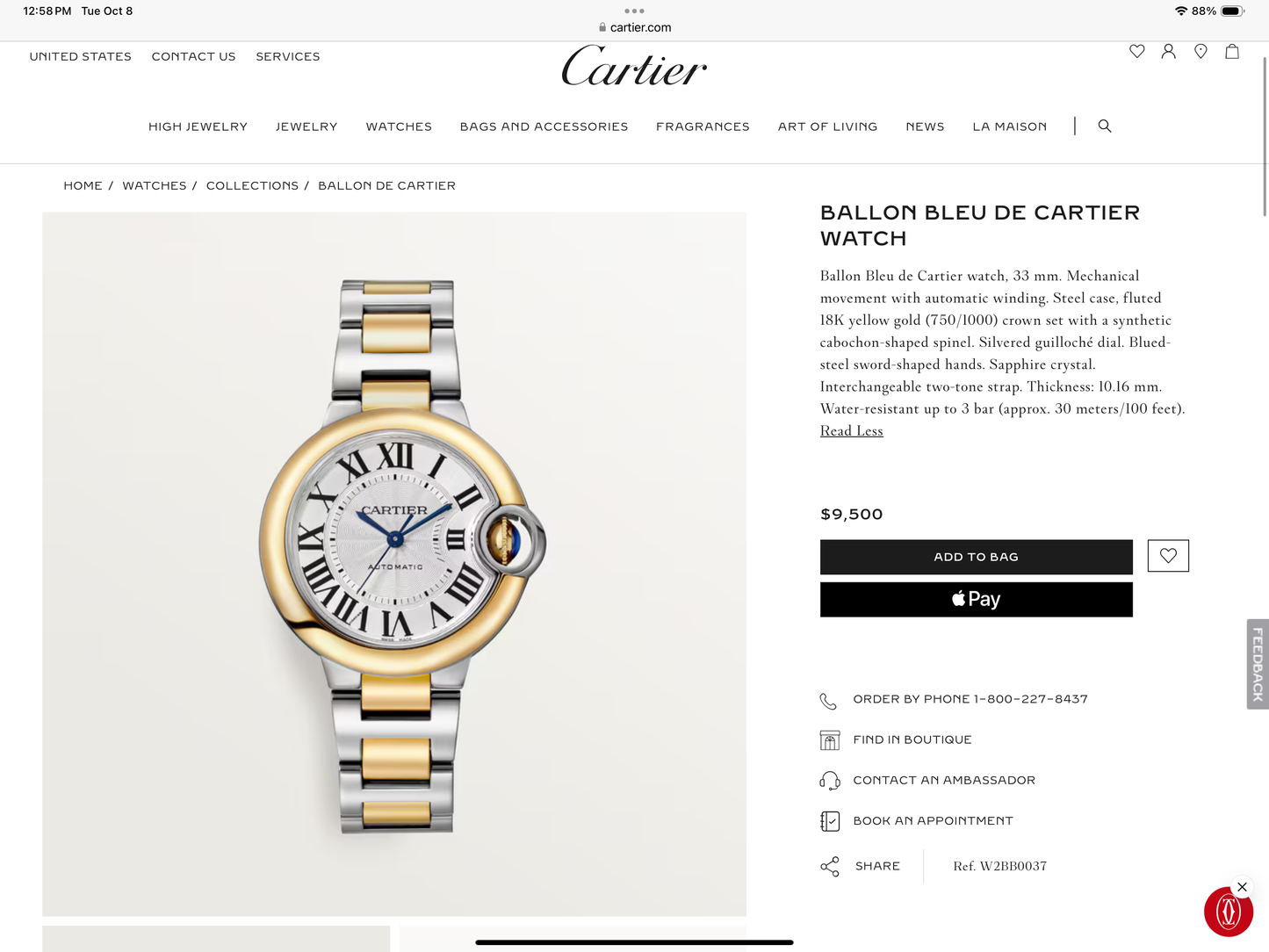
Task: Click the share icon
Action: (830, 867)
